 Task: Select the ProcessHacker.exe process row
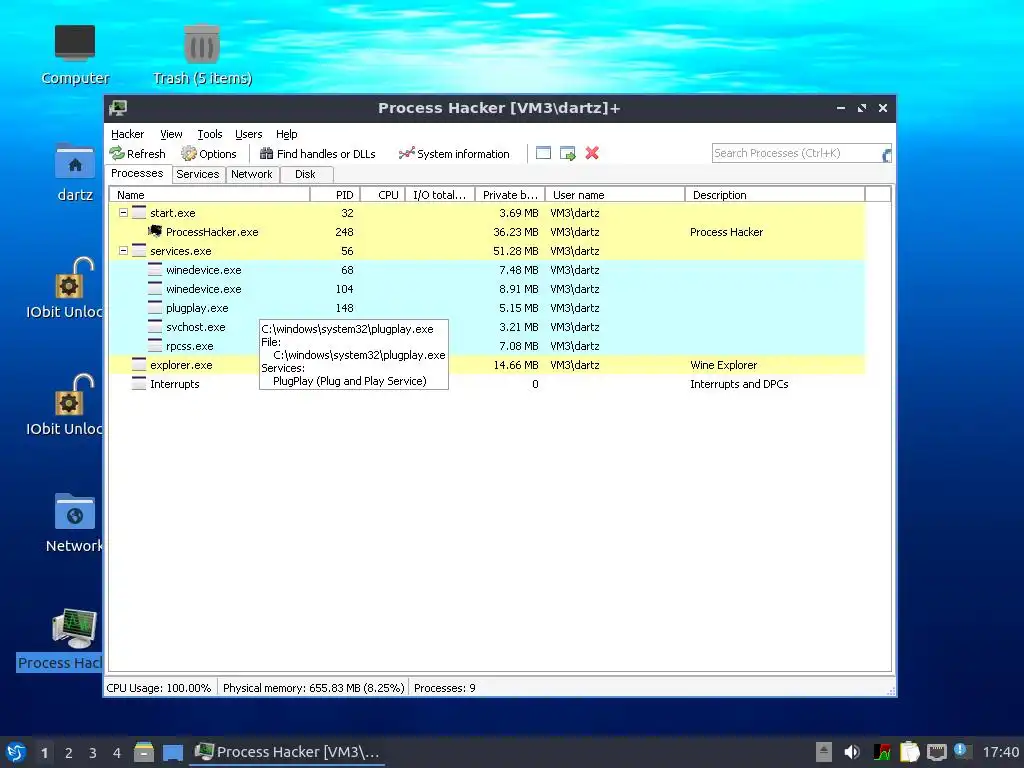pos(487,232)
